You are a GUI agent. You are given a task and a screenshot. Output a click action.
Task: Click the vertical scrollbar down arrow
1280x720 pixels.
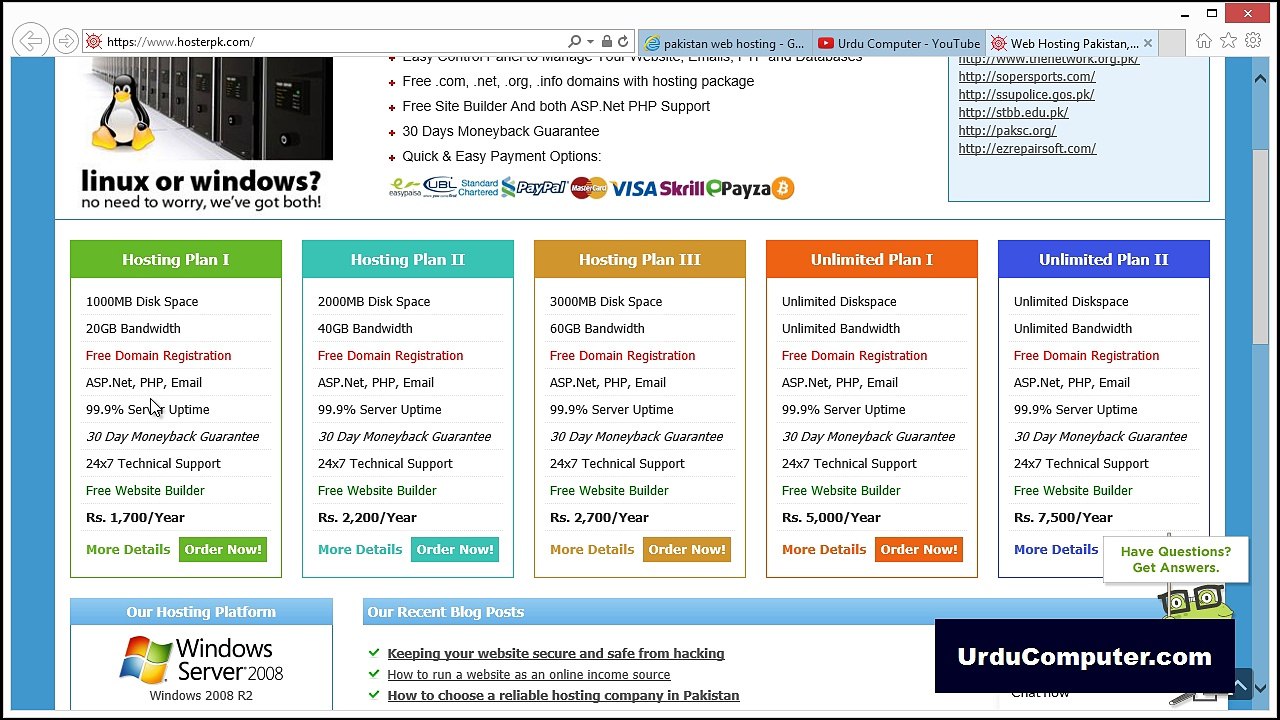[1260, 688]
